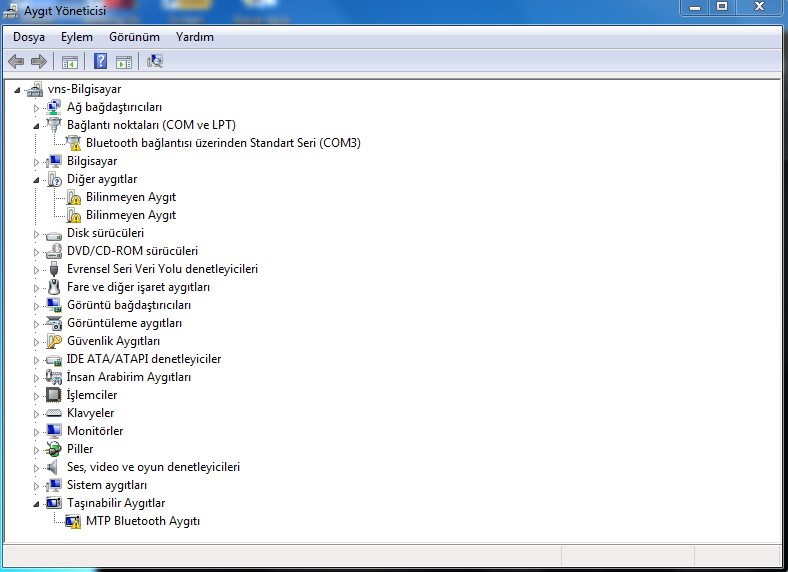Click the Taşınabilir Aygıtlar icon

click(x=53, y=503)
